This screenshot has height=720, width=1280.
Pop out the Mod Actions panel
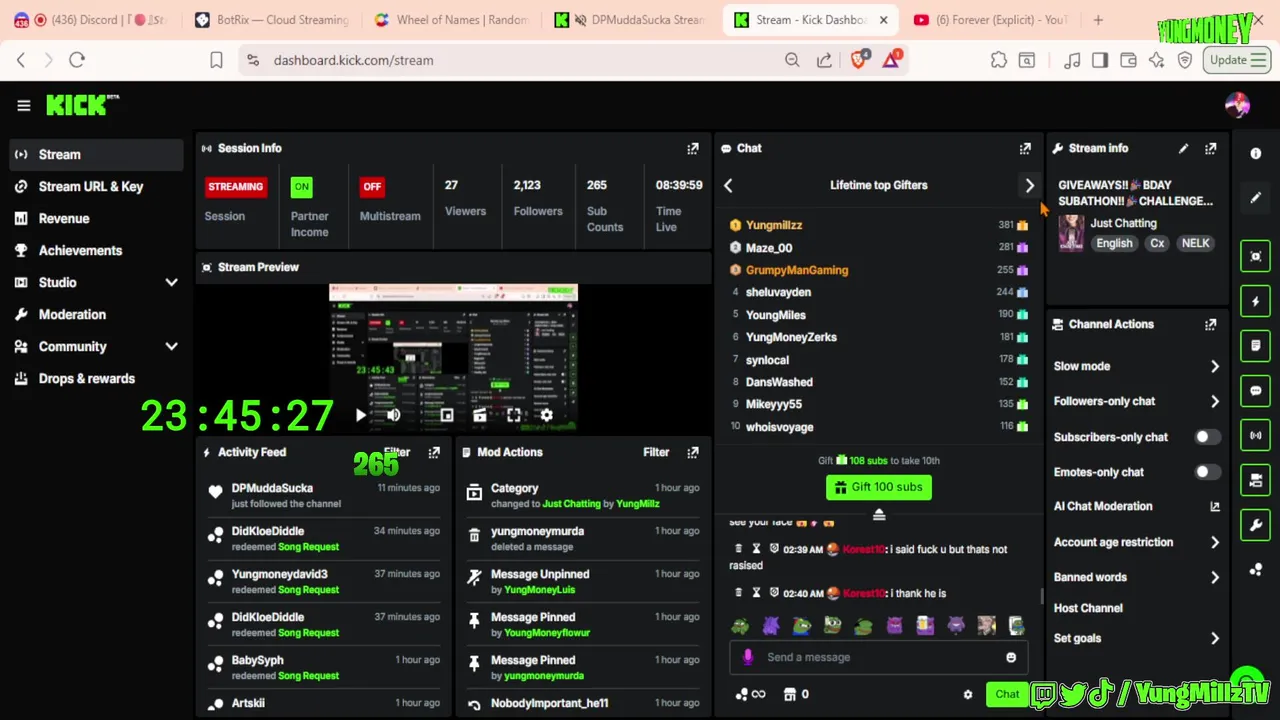point(693,452)
